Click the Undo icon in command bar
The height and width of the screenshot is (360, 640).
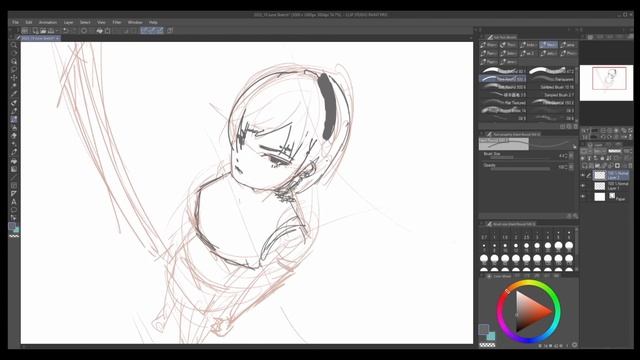coord(65,31)
